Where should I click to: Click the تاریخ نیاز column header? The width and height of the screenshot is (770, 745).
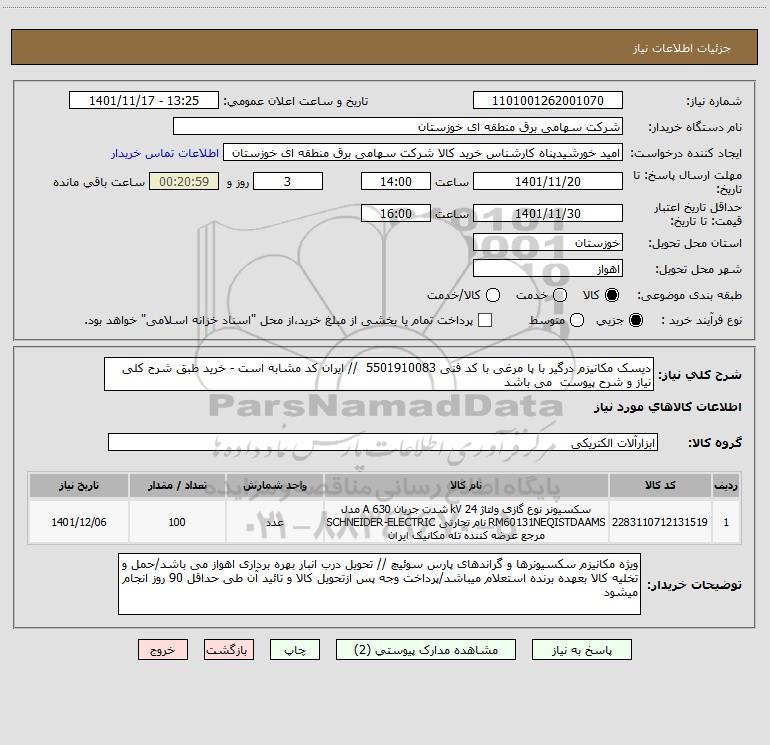[79, 485]
